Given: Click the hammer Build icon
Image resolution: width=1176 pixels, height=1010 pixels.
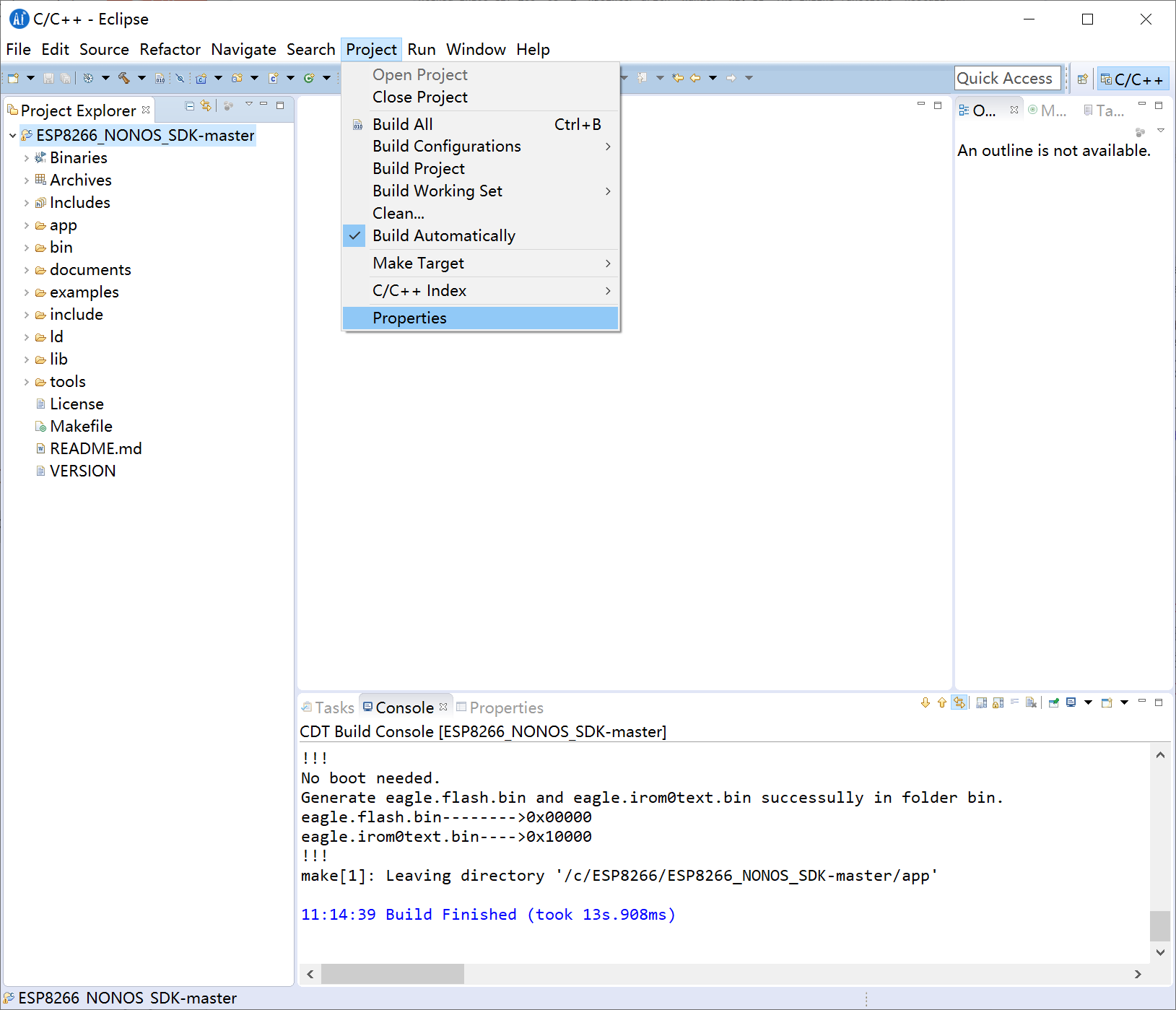Looking at the screenshot, I should pos(124,78).
